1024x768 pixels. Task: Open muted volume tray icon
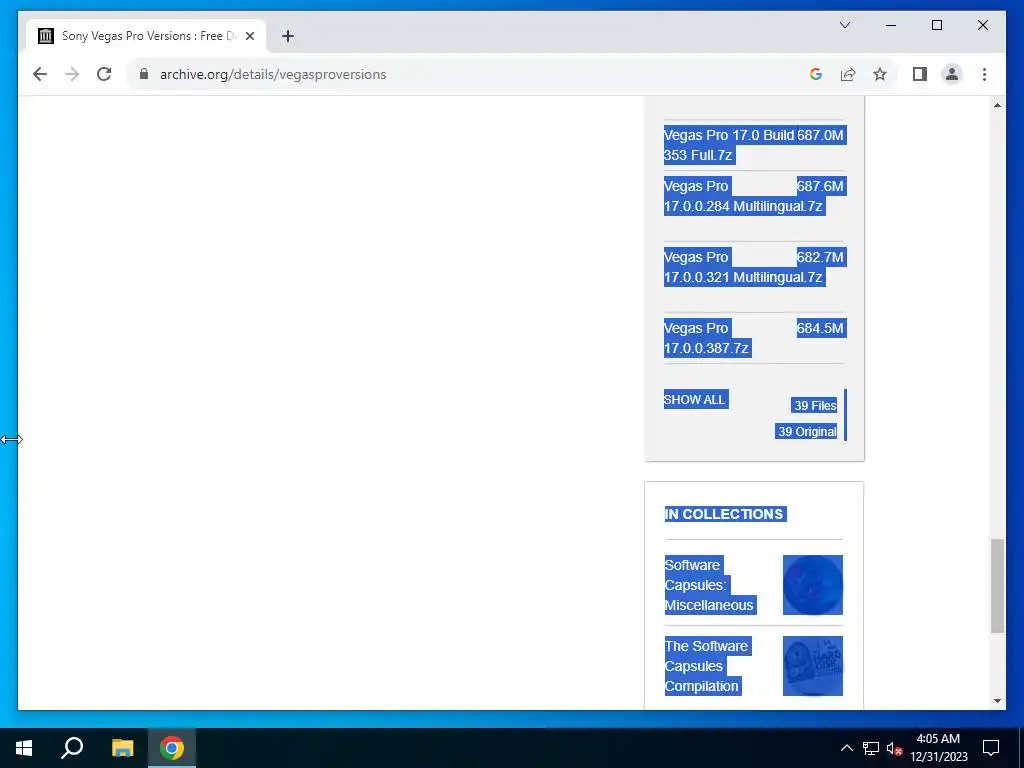coord(894,748)
